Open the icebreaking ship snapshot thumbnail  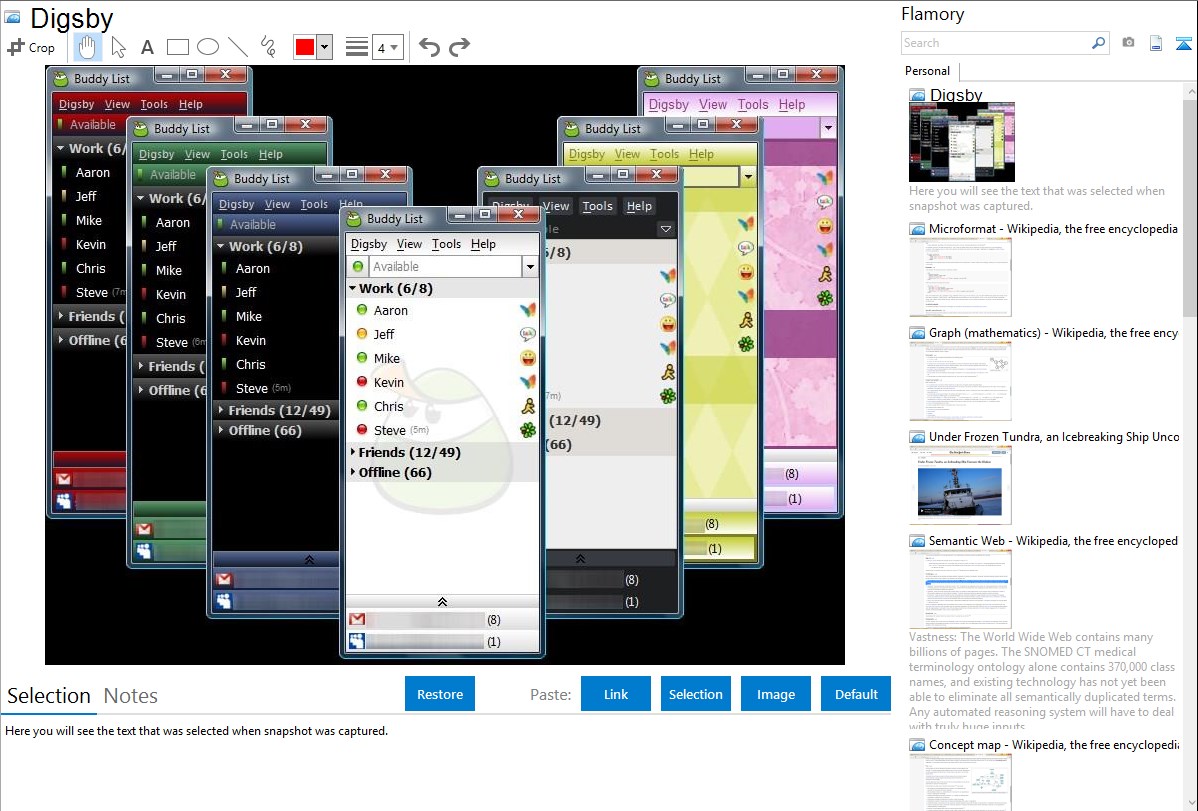click(960, 486)
